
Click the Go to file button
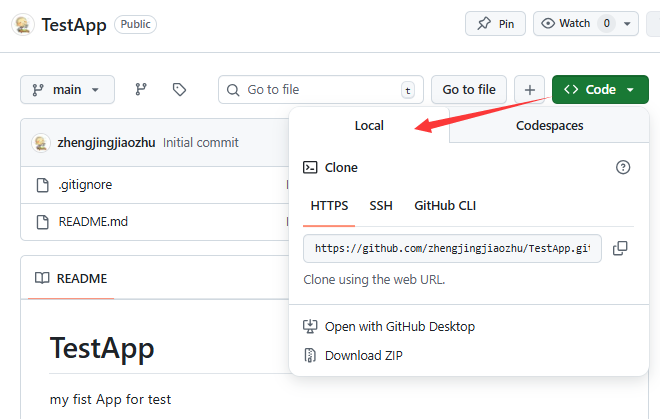pos(469,90)
